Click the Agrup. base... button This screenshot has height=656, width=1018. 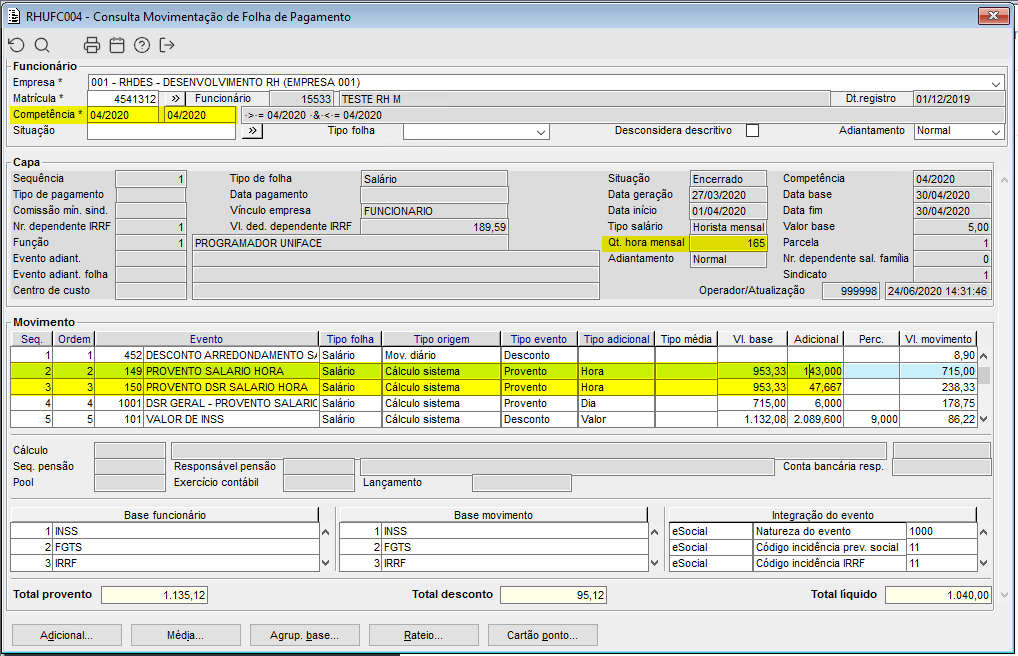(x=305, y=635)
